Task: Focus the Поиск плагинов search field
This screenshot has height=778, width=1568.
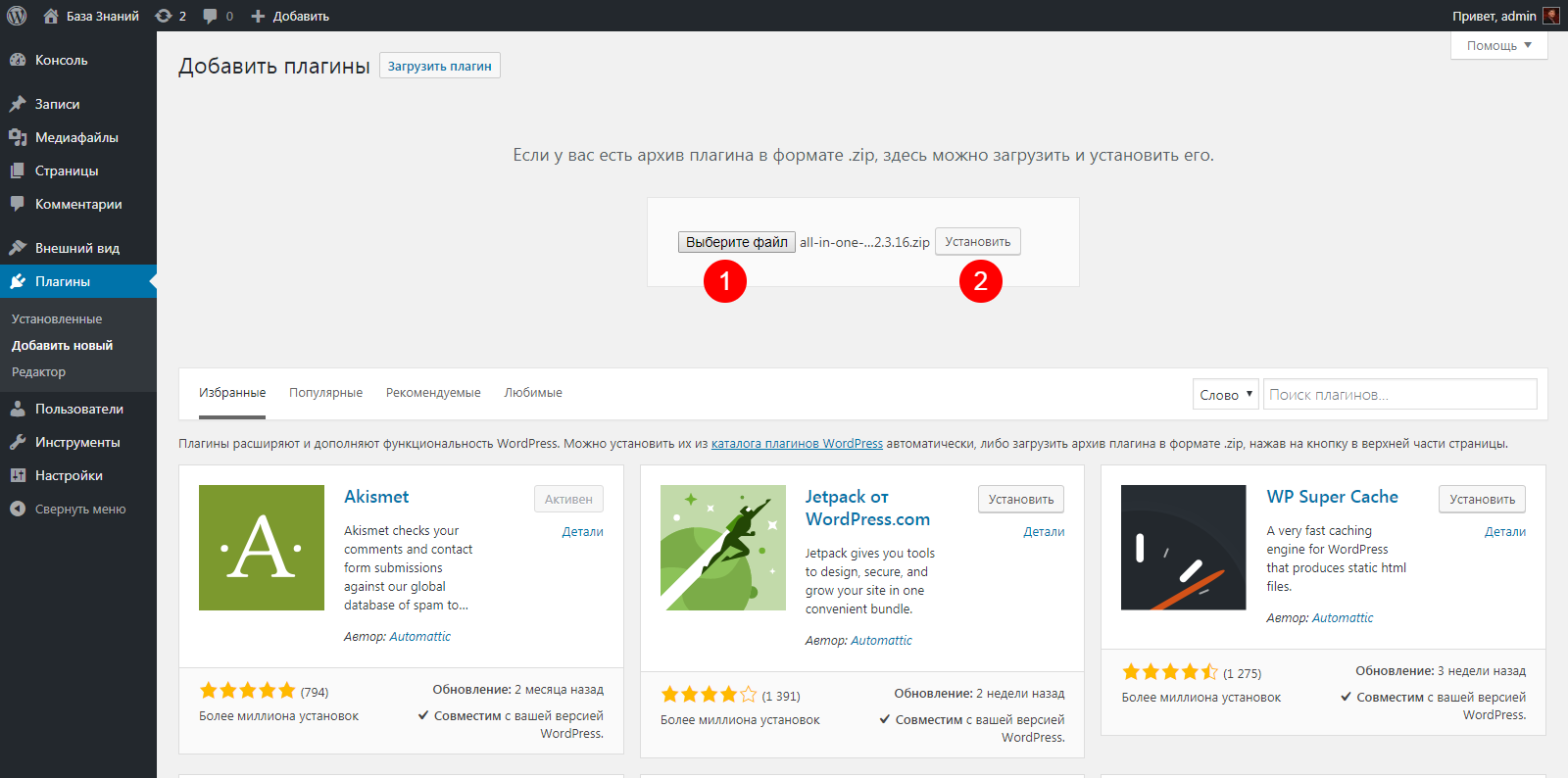Action: 1399,394
